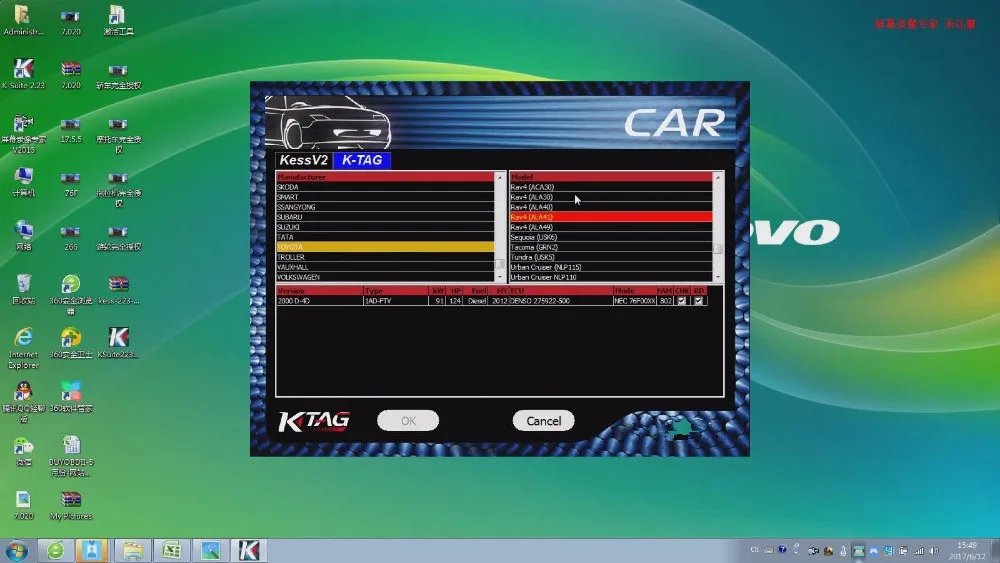The width and height of the screenshot is (1000, 563).
Task: Click the DENSO 275922-500 ECU cell
Action: (561, 300)
